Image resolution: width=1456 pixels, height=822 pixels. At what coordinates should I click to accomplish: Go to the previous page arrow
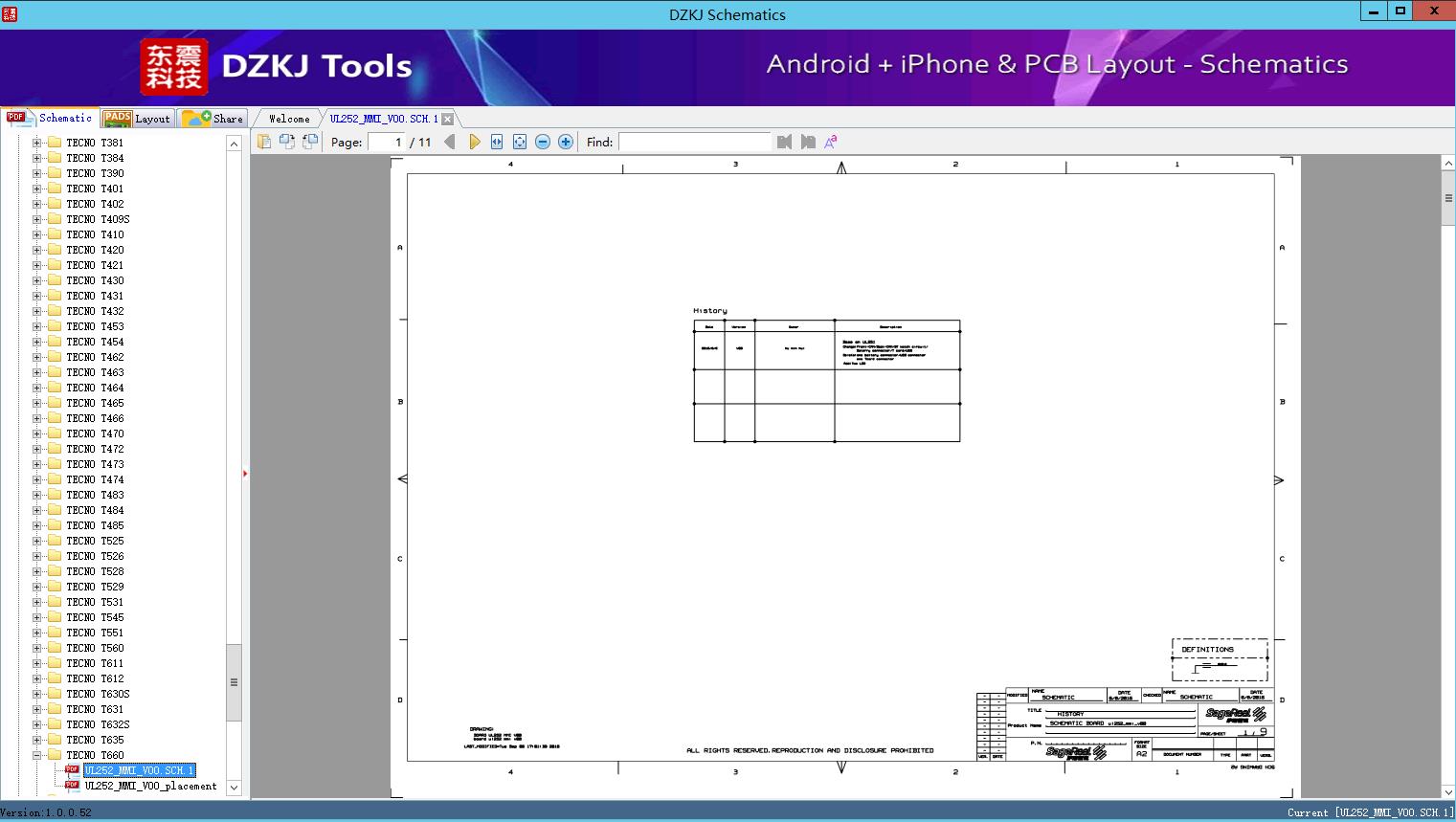coord(450,142)
